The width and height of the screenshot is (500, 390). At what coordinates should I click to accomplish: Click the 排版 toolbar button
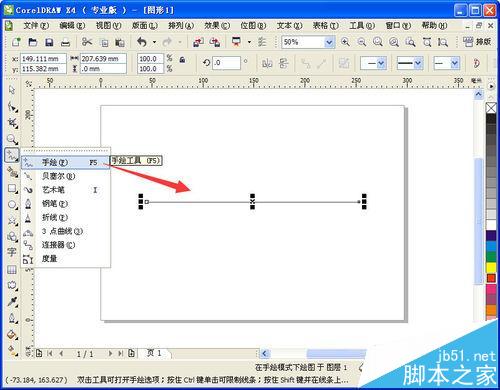pos(477,42)
